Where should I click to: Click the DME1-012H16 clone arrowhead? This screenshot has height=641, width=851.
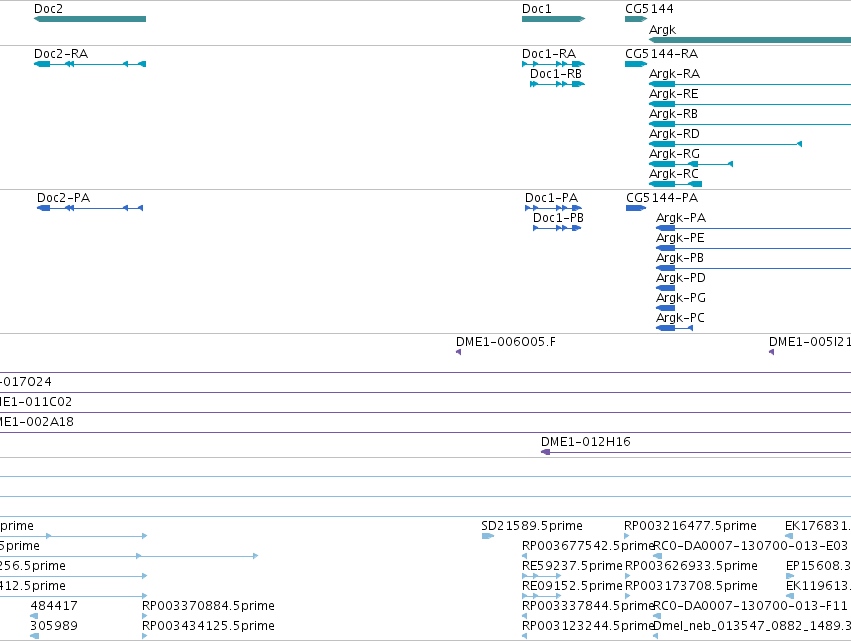[x=546, y=452]
